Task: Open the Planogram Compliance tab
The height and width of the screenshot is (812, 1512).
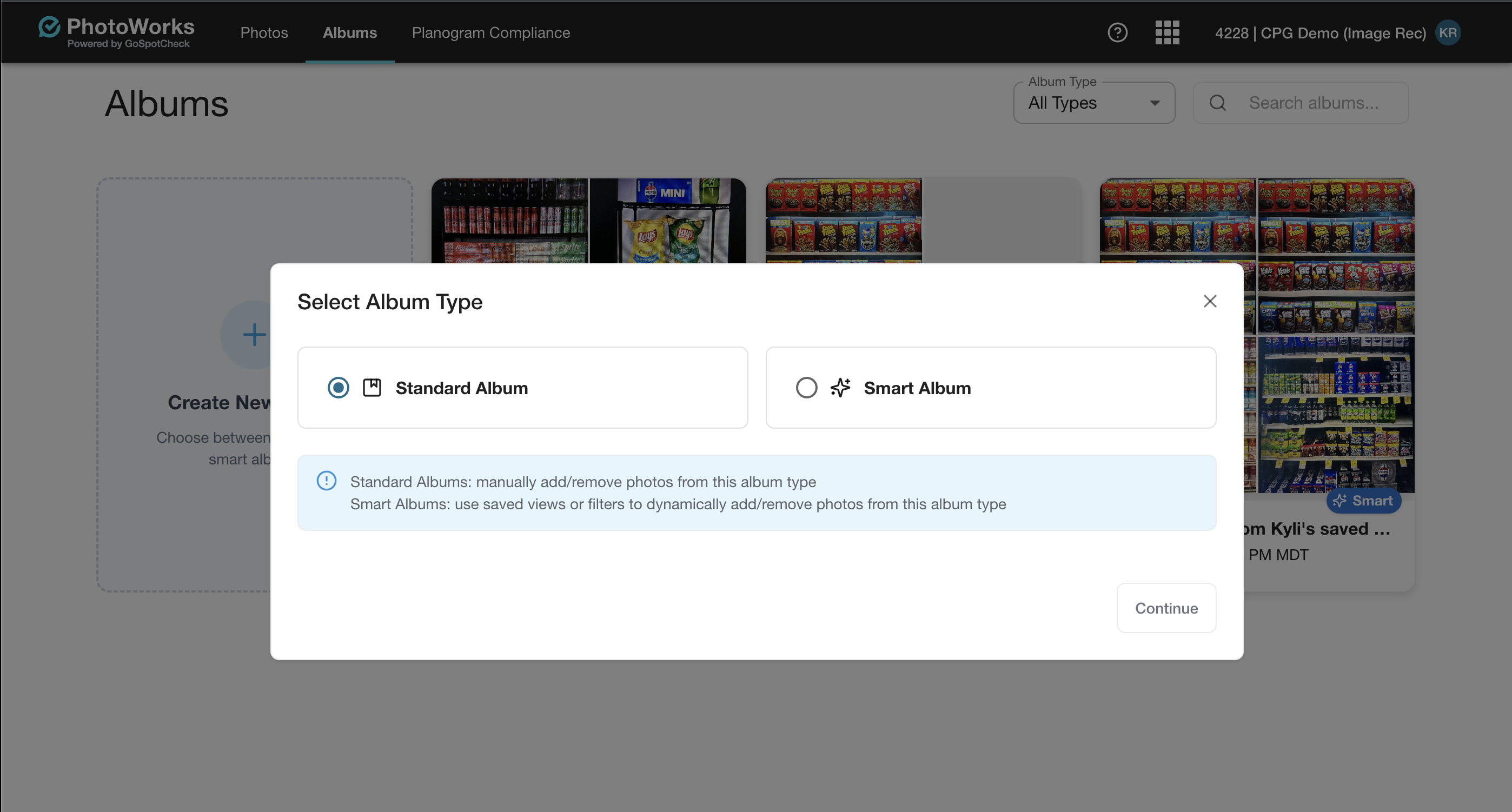Action: coord(490,32)
